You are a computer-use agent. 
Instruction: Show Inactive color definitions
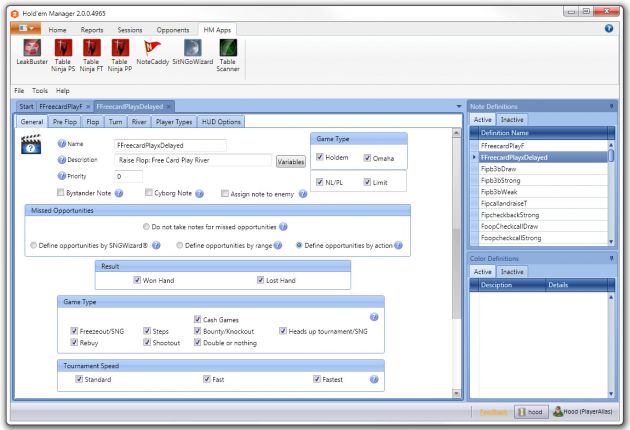point(511,272)
